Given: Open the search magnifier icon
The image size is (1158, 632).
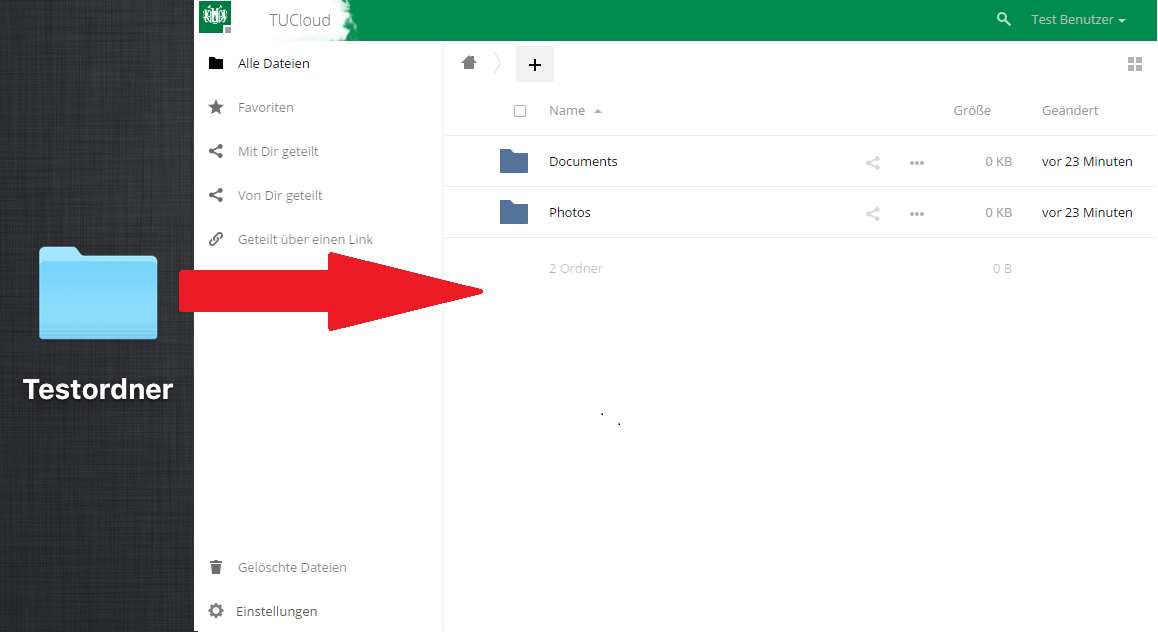Looking at the screenshot, I should click(1004, 19).
